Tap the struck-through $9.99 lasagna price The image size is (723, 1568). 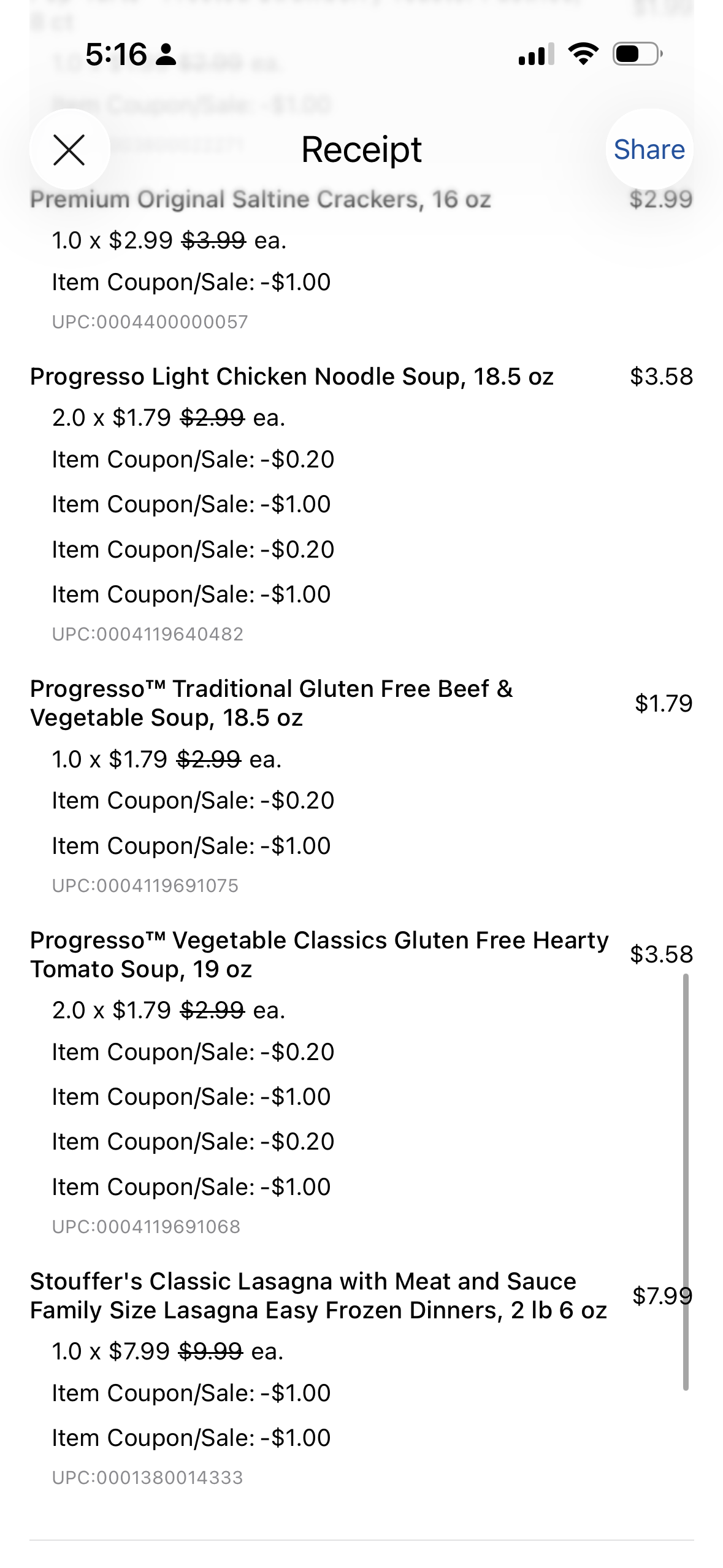pos(210,1351)
